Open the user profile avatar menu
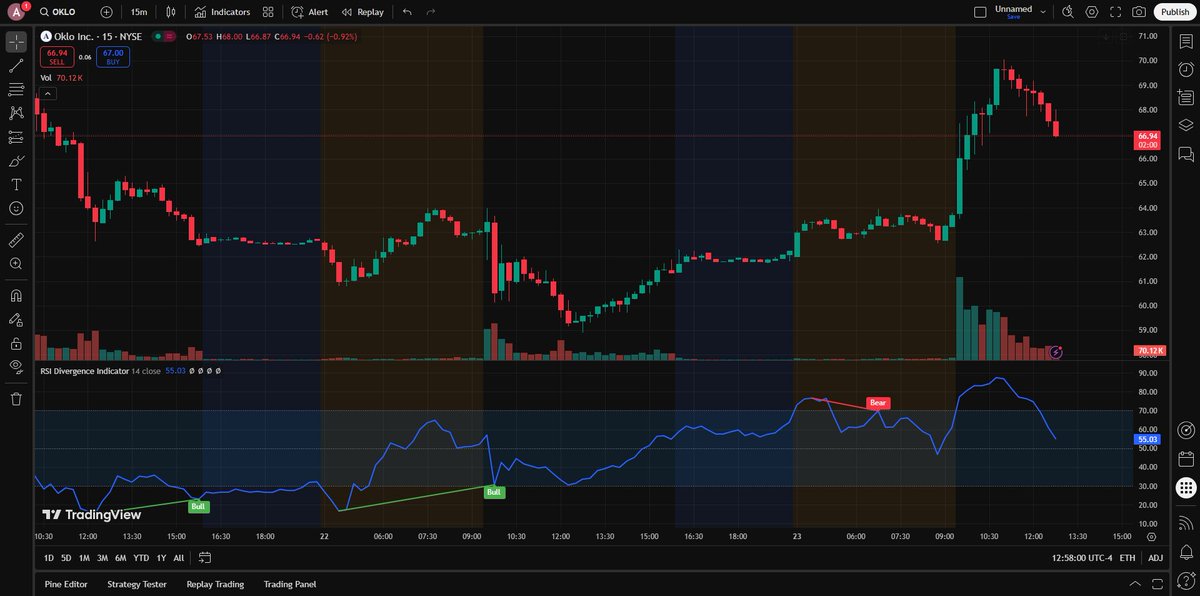This screenshot has width=1200, height=596. point(17,12)
